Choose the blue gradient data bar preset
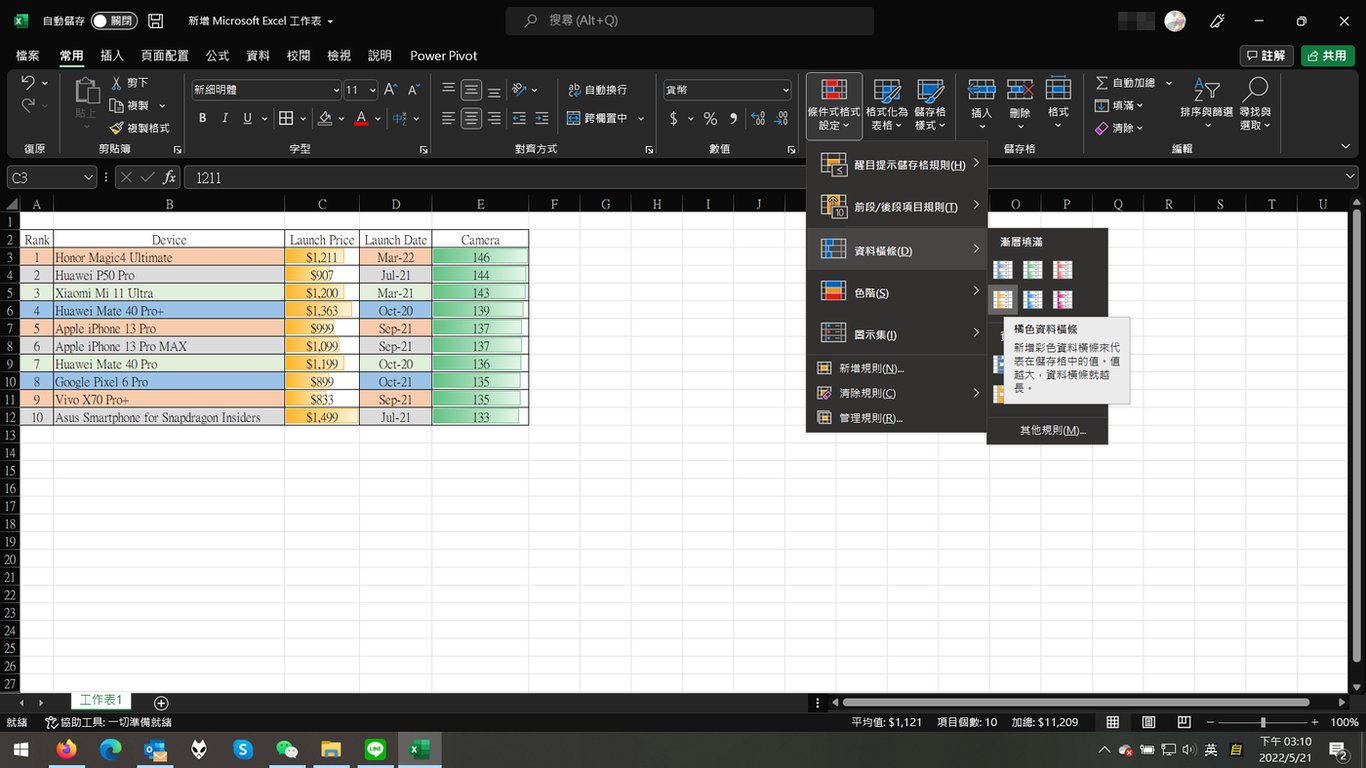Image resolution: width=1366 pixels, height=768 pixels. 1003,269
